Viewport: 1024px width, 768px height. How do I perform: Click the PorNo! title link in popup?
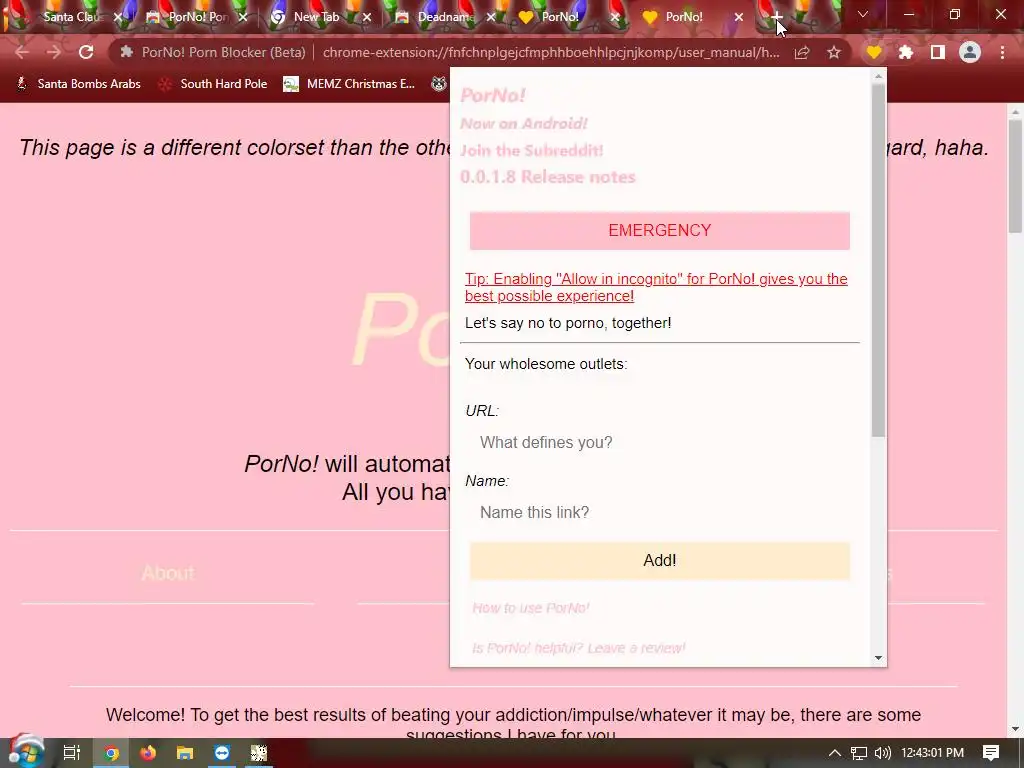[x=493, y=95]
